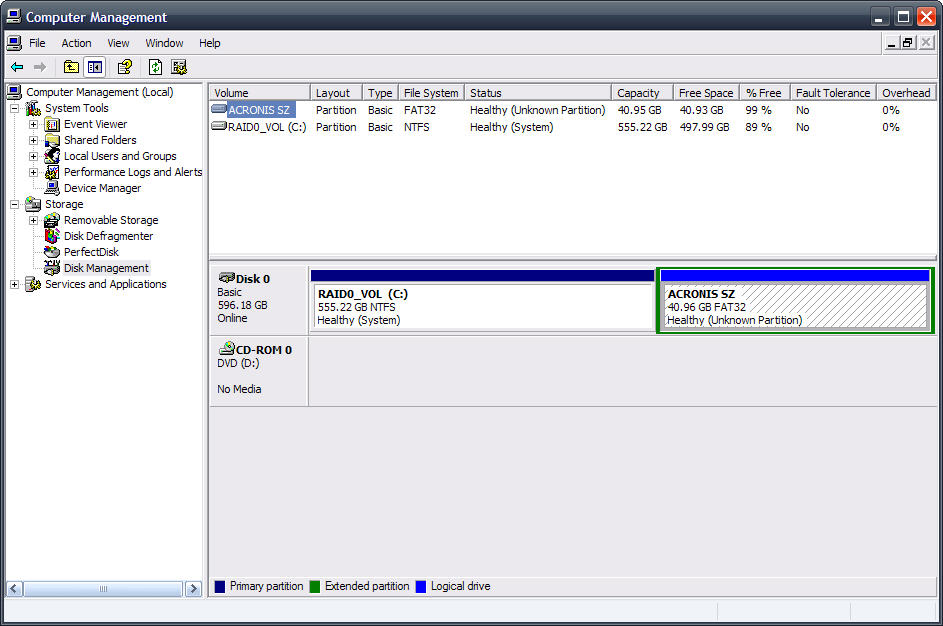
Task: Sort by the % Free column header
Action: 764,93
